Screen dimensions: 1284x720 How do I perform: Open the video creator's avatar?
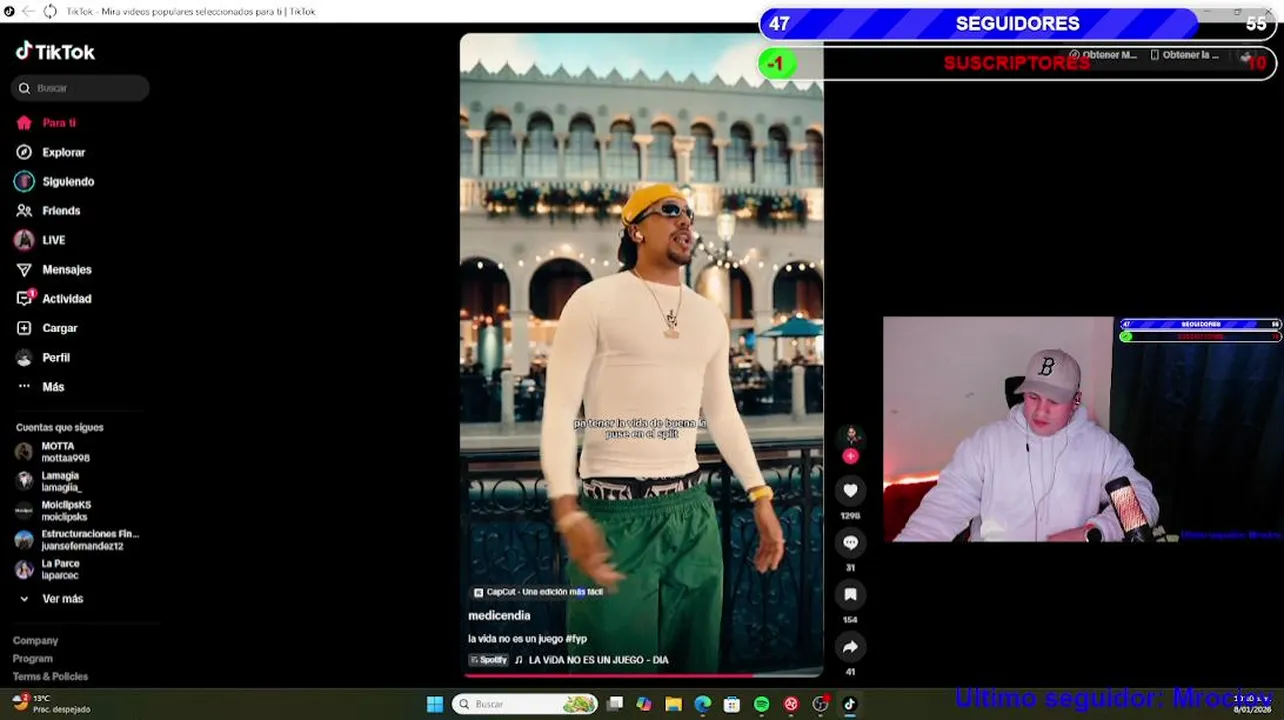[850, 435]
